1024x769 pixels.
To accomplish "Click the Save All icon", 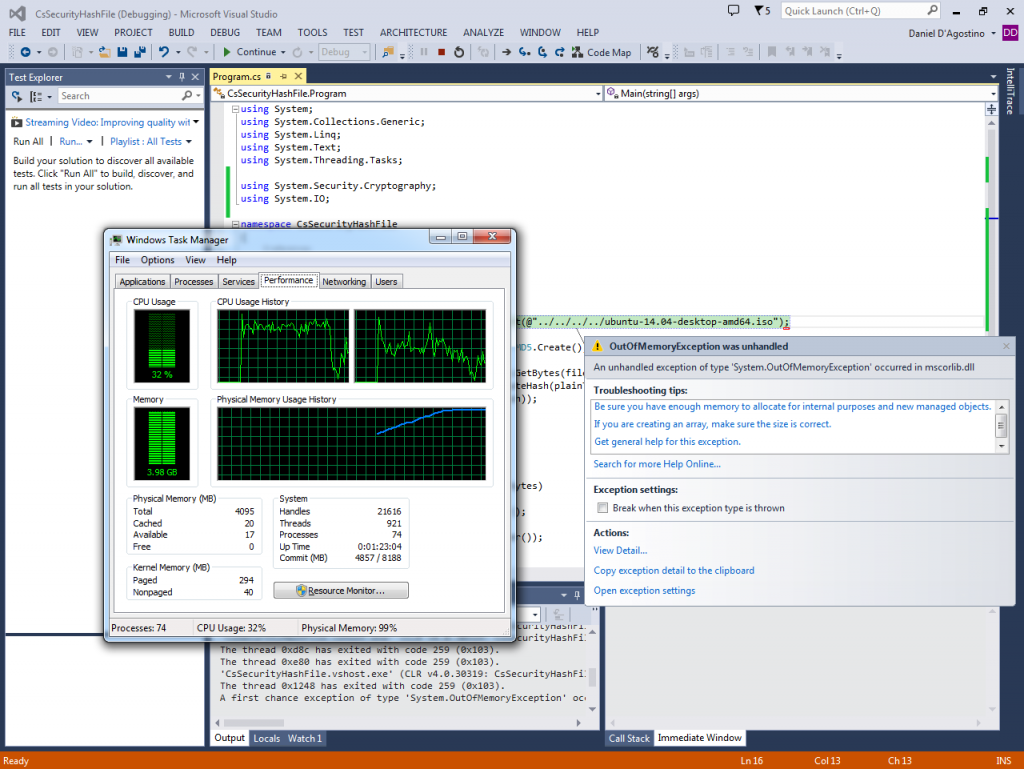I will (141, 51).
